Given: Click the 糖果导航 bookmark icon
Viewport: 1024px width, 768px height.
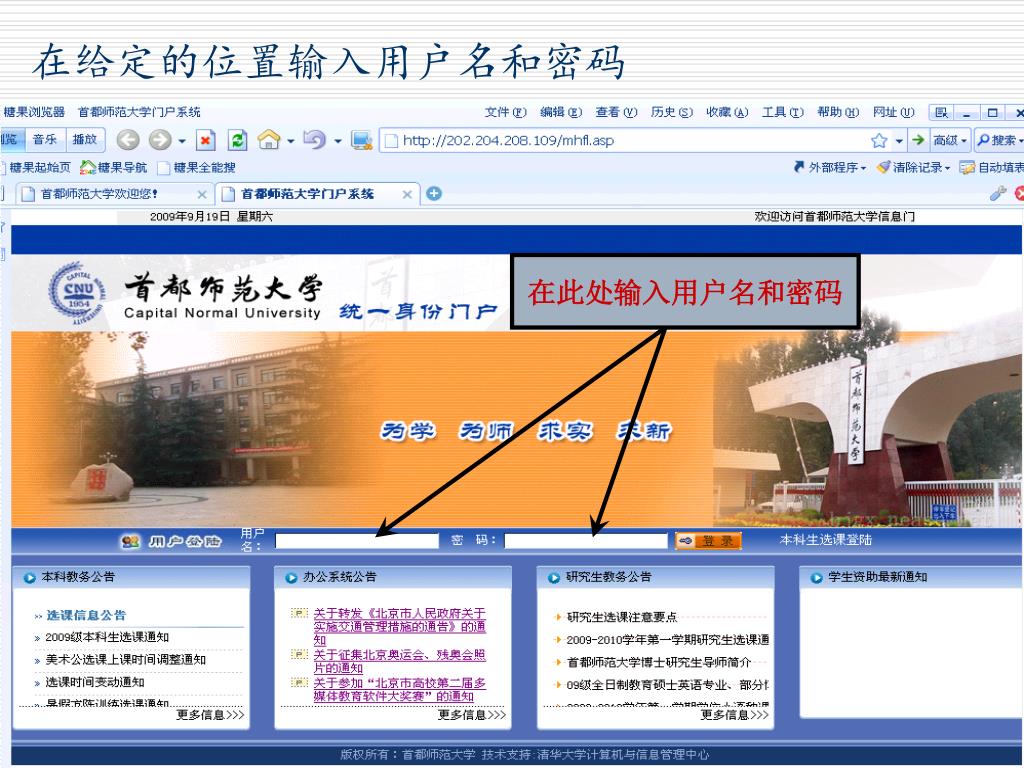Looking at the screenshot, I should [88, 168].
